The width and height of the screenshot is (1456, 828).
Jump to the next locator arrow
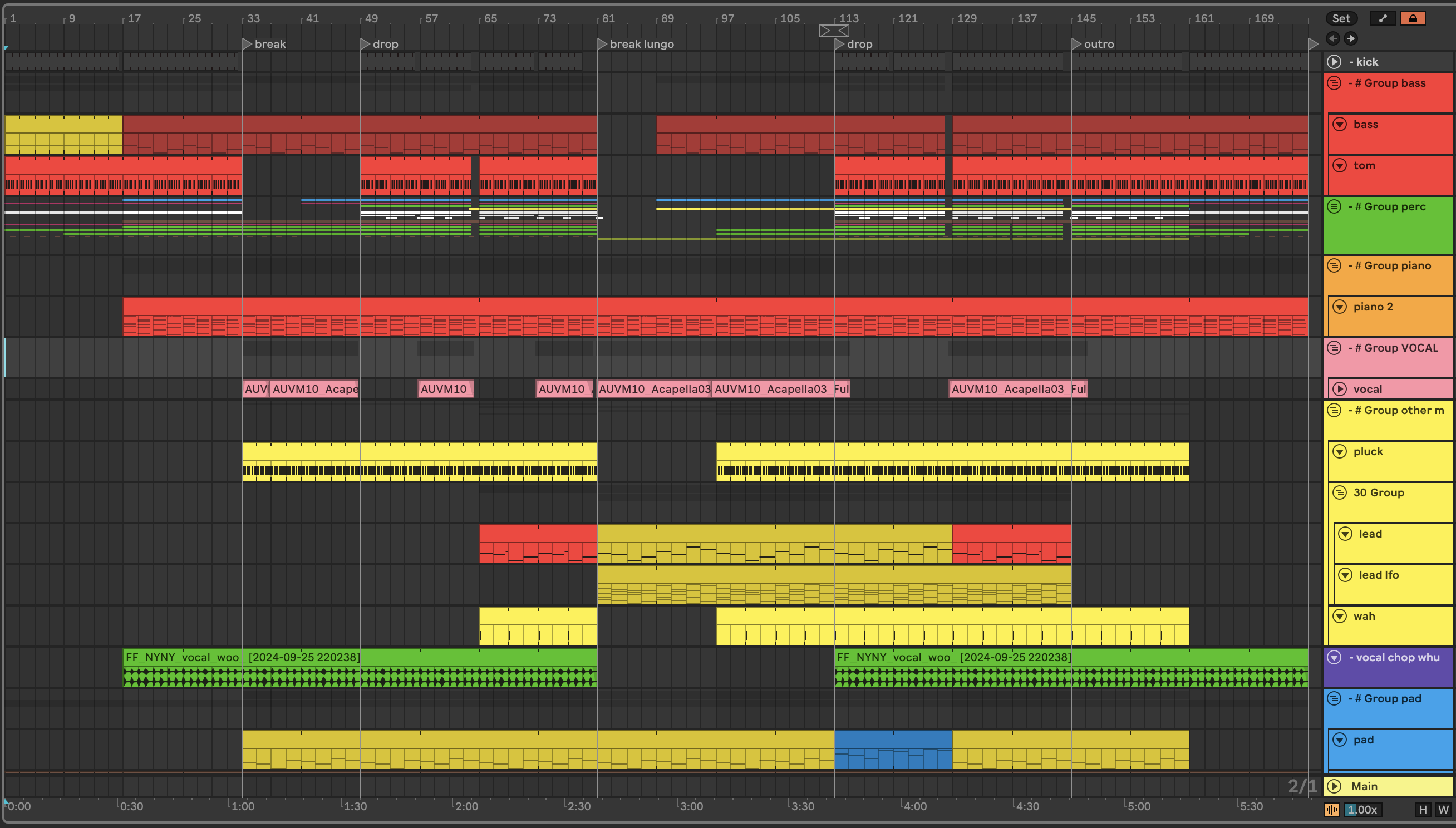pyautogui.click(x=1351, y=38)
